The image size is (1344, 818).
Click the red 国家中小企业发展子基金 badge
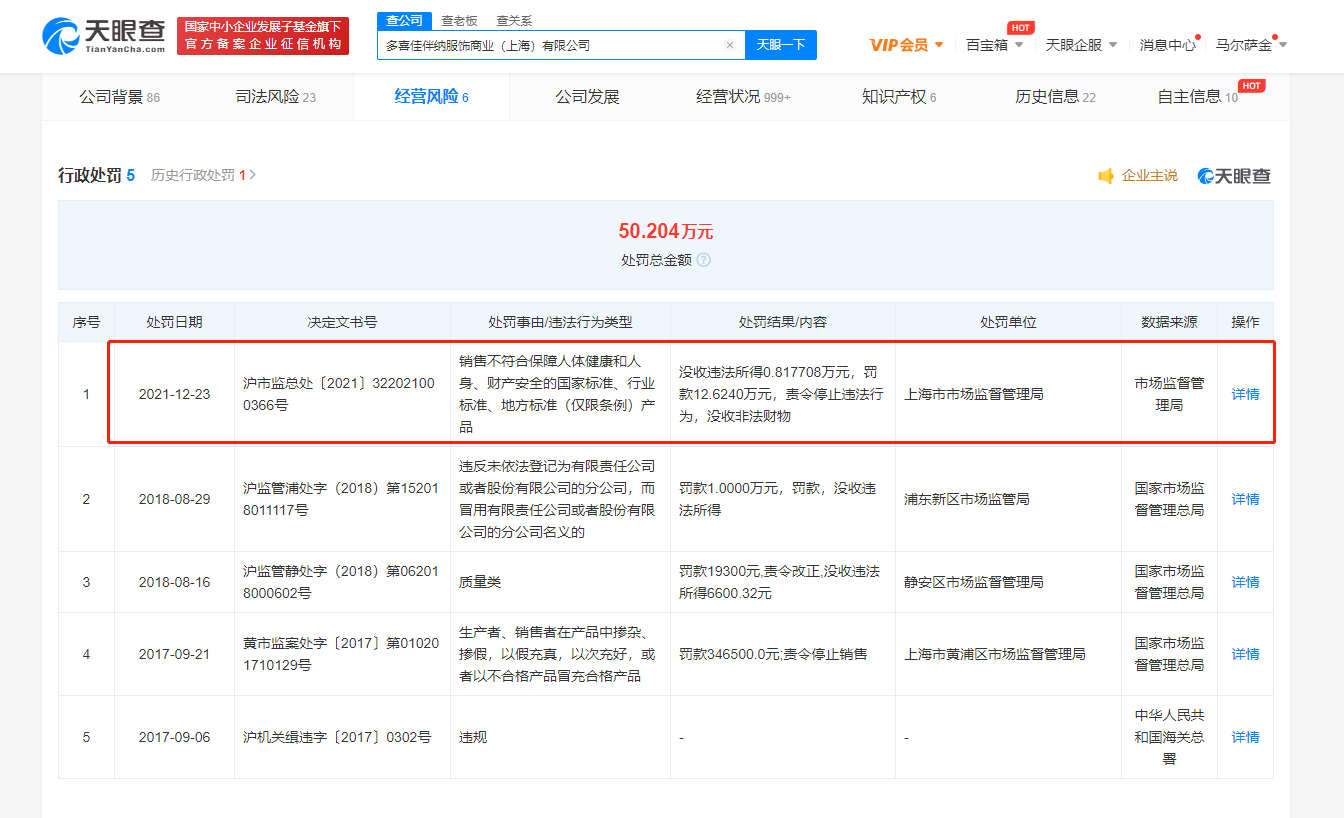point(263,36)
